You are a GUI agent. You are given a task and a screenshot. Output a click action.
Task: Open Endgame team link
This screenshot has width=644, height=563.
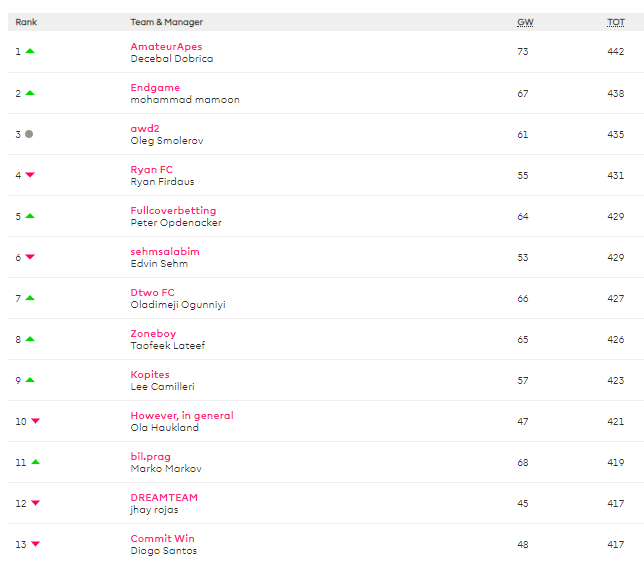155,87
